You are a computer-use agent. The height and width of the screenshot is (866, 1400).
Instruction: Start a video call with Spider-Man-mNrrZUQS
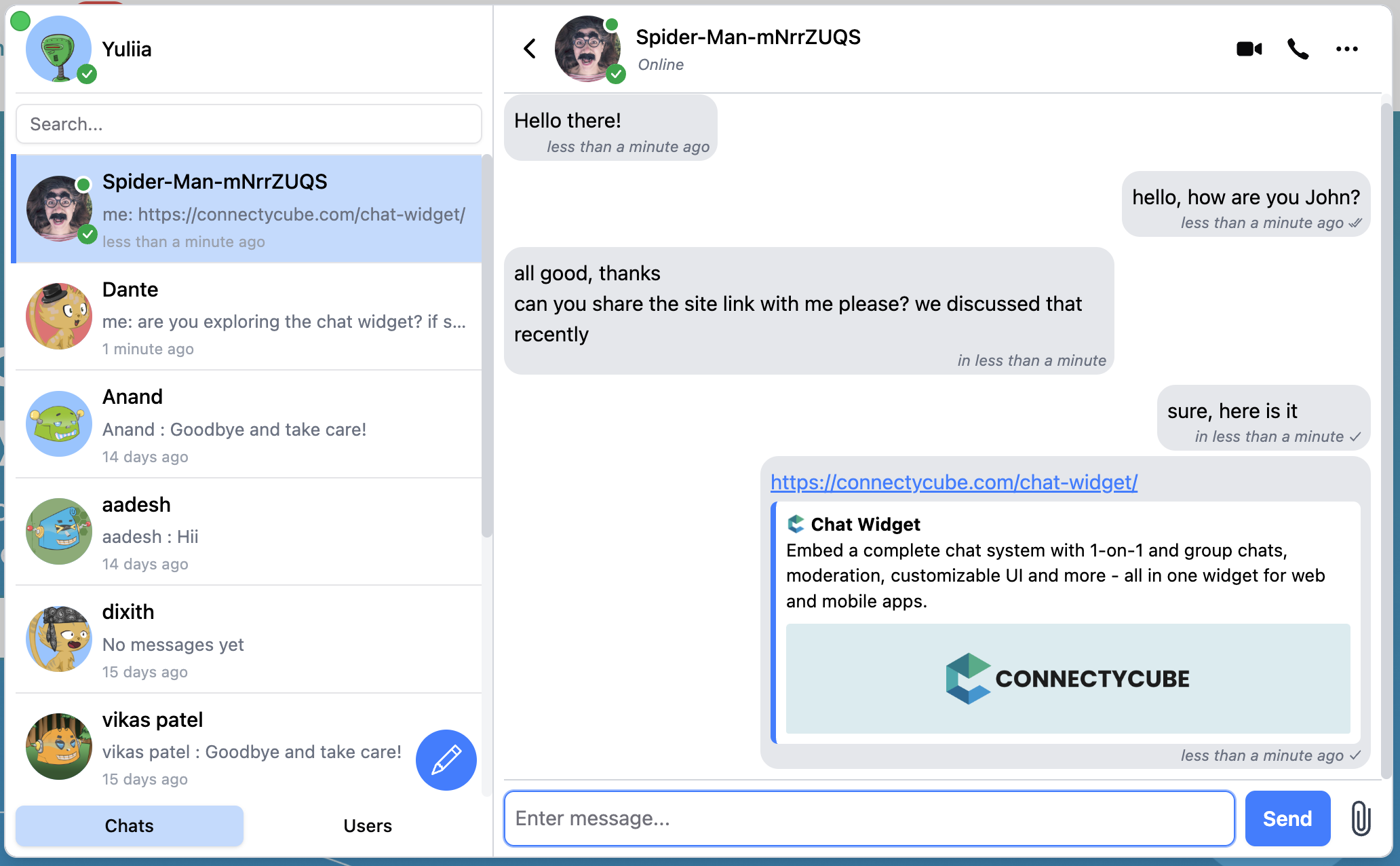[1249, 49]
